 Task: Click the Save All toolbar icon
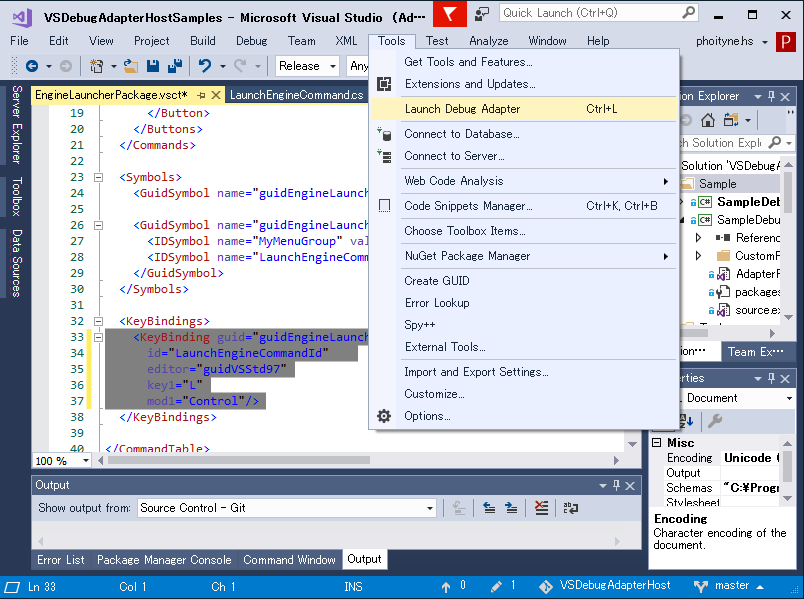[175, 66]
